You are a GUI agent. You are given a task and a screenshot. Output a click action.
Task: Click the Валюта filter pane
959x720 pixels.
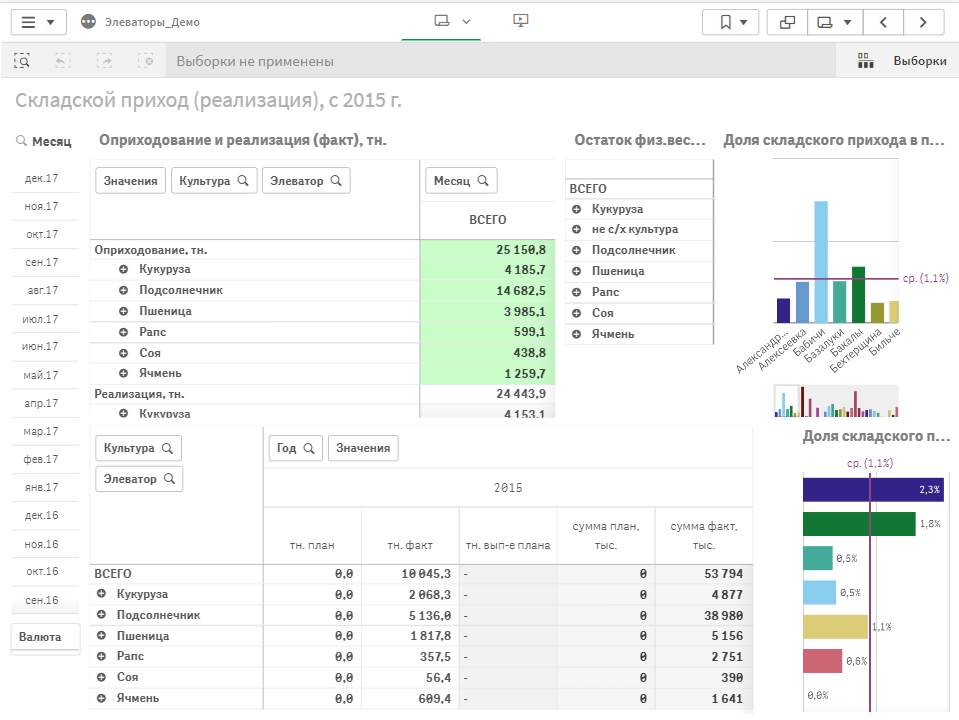pos(45,637)
